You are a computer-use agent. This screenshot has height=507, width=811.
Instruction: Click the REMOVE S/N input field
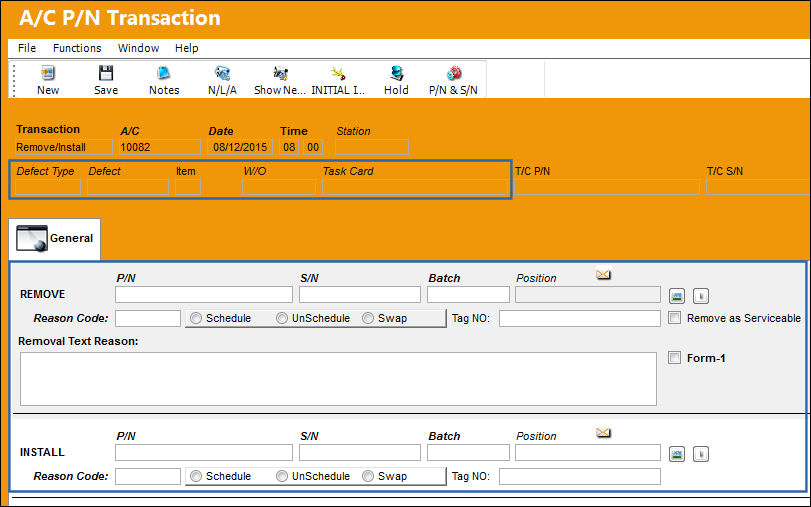pyautogui.click(x=359, y=294)
